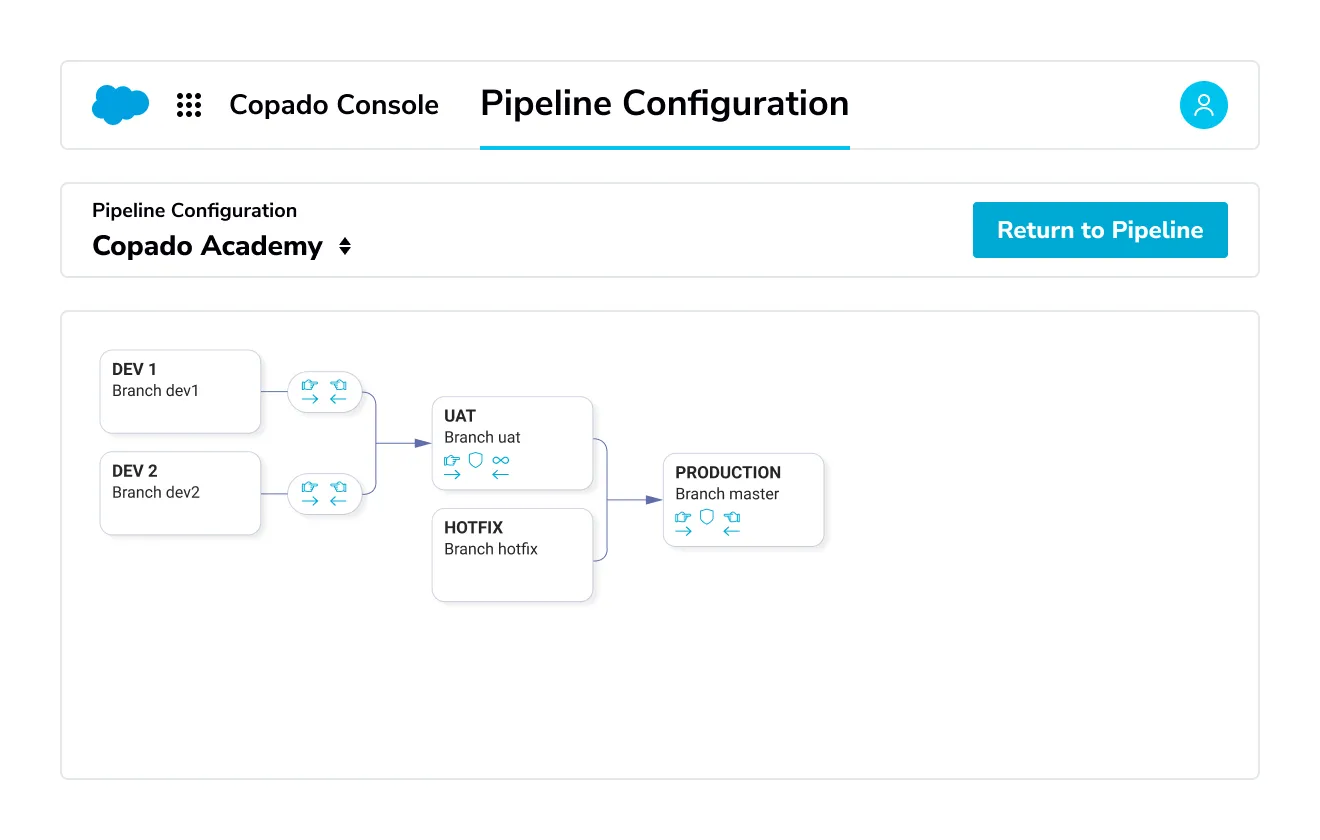Click the Salesforce cloud logo
The image size is (1320, 840).
(120, 104)
